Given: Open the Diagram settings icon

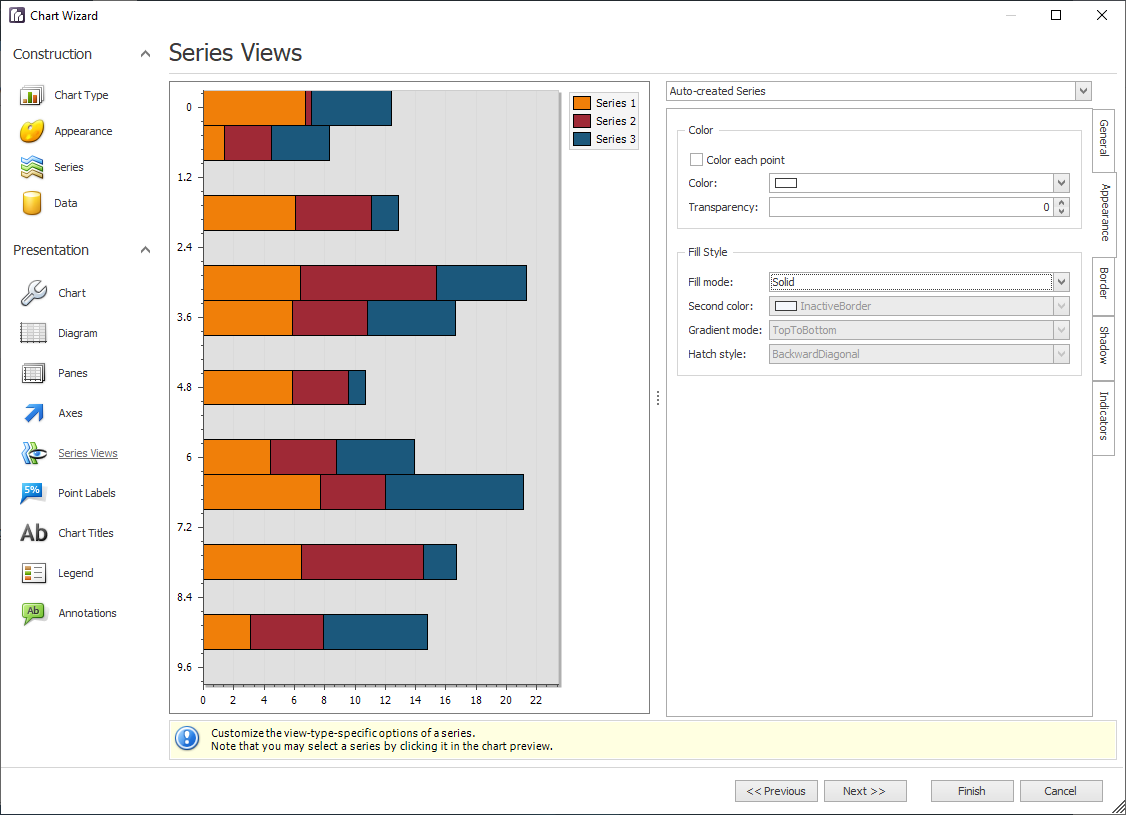Looking at the screenshot, I should [33, 332].
